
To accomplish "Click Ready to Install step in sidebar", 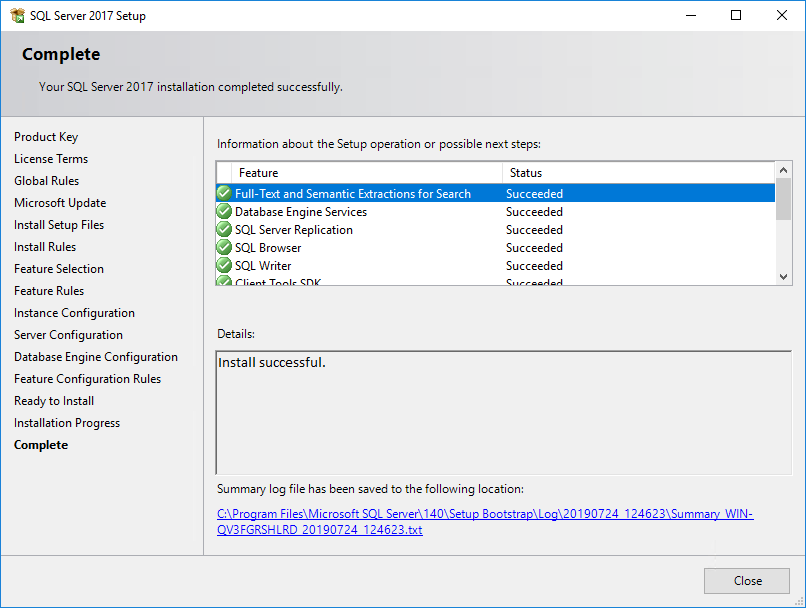I will point(54,401).
